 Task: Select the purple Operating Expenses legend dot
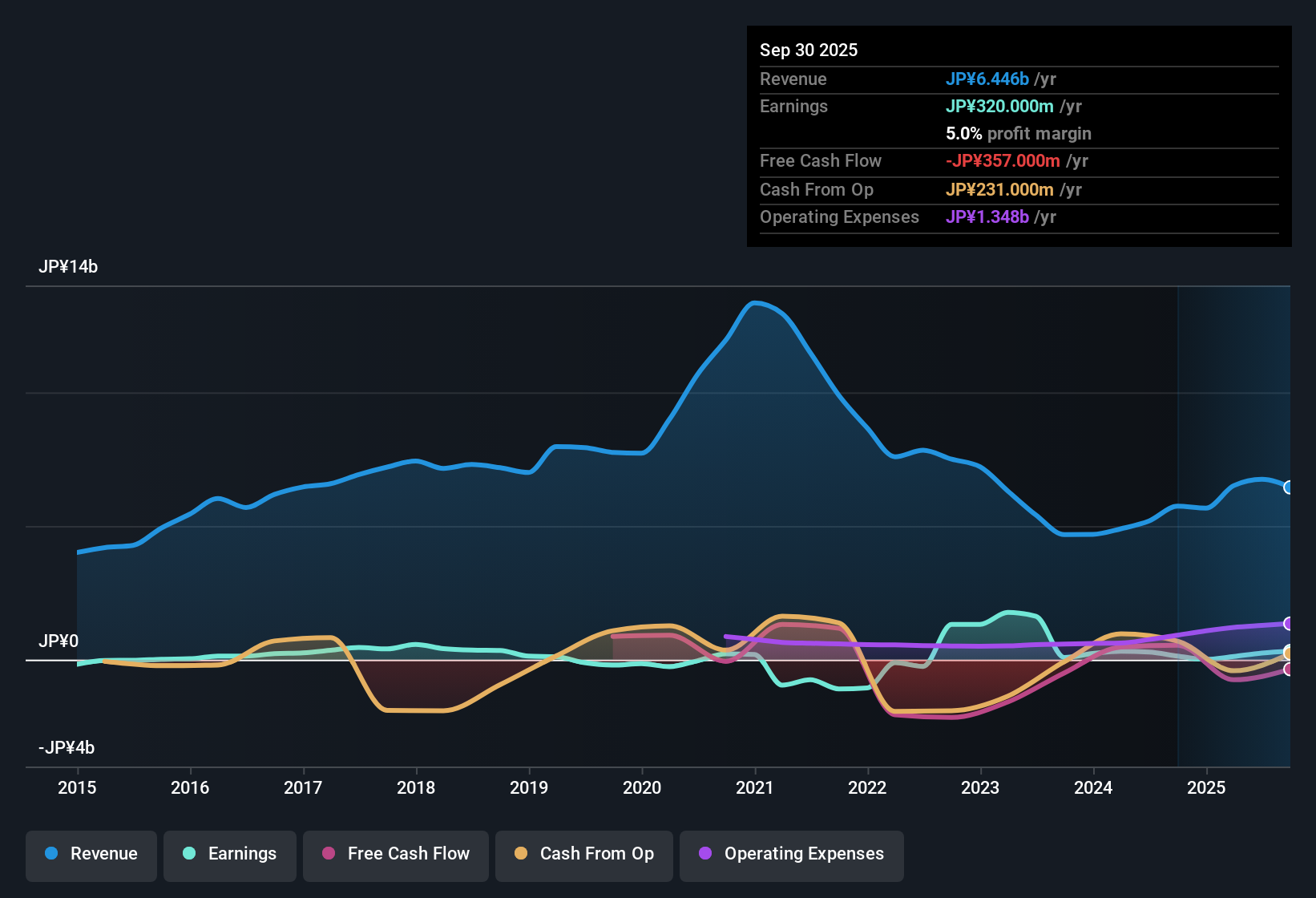pos(705,854)
